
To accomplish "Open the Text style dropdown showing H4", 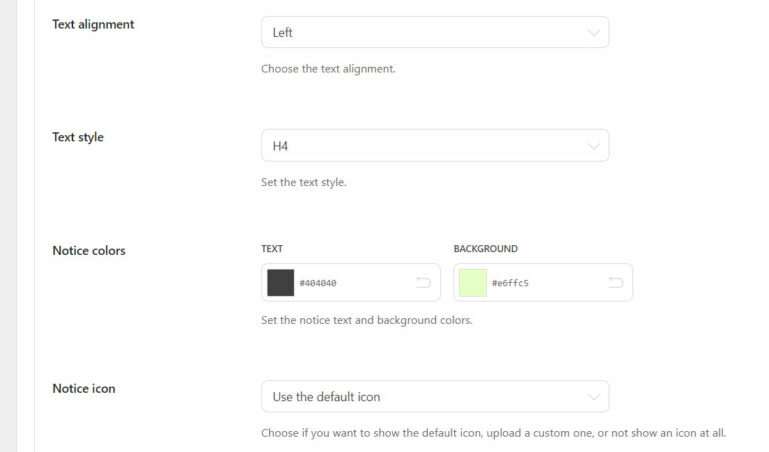I will [x=434, y=146].
